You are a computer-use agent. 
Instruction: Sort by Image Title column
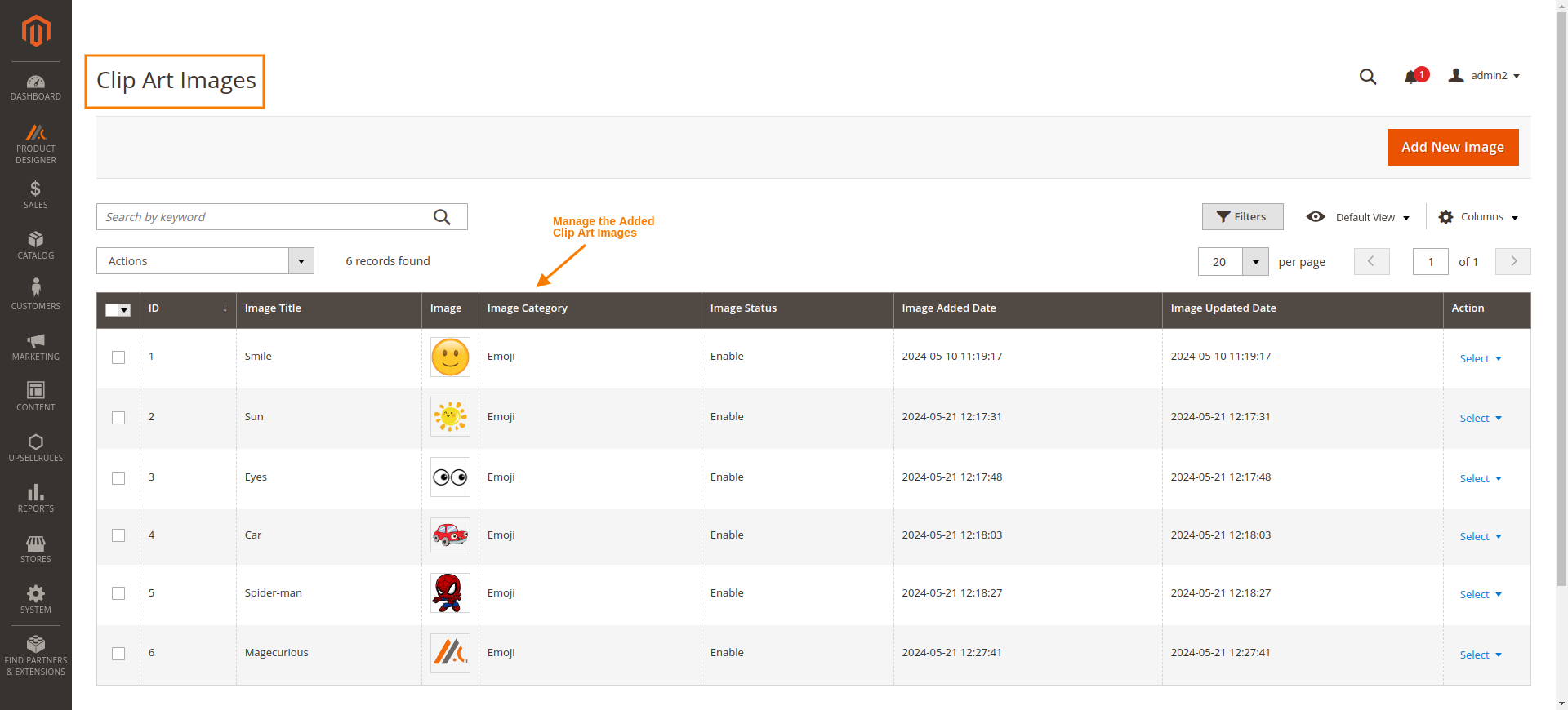click(273, 308)
